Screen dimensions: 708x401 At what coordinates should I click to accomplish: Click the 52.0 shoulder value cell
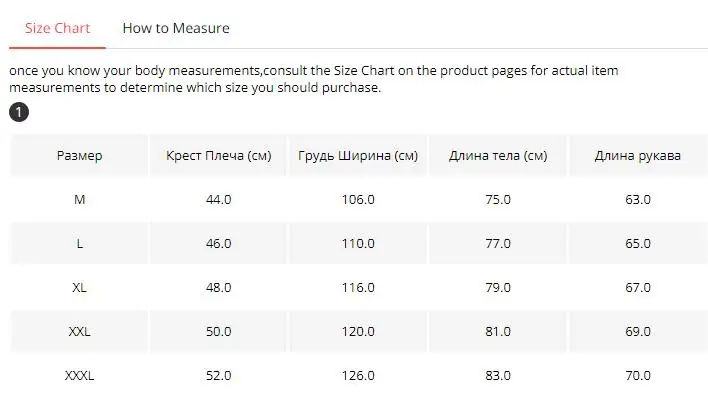tap(219, 375)
